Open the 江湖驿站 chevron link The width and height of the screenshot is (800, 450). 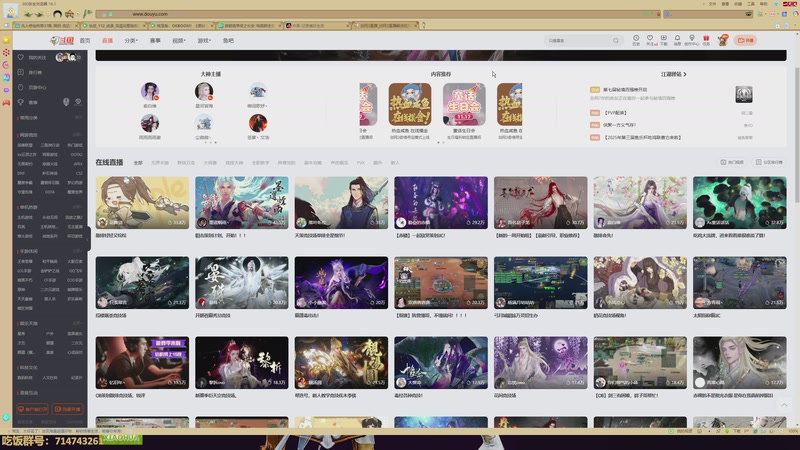[x=673, y=74]
